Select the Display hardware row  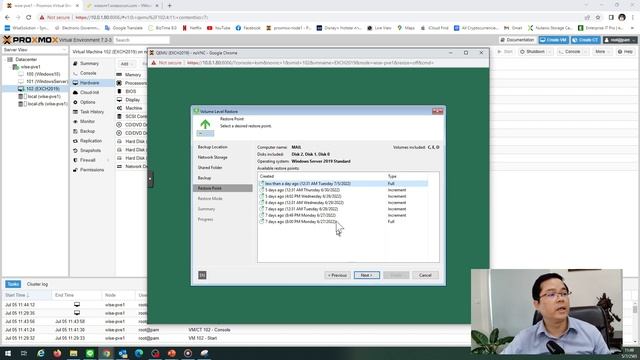point(131,100)
